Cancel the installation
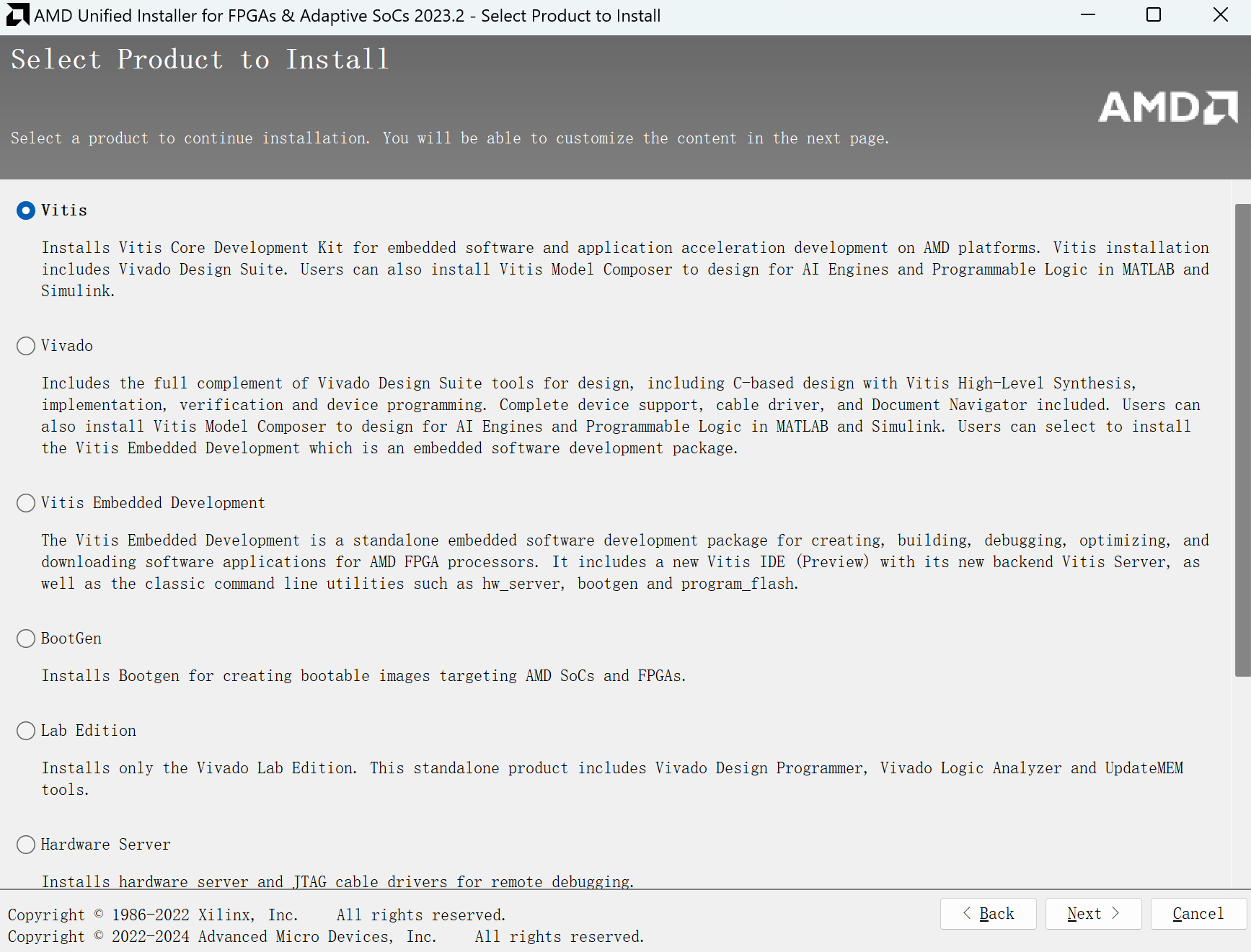 pos(1198,914)
